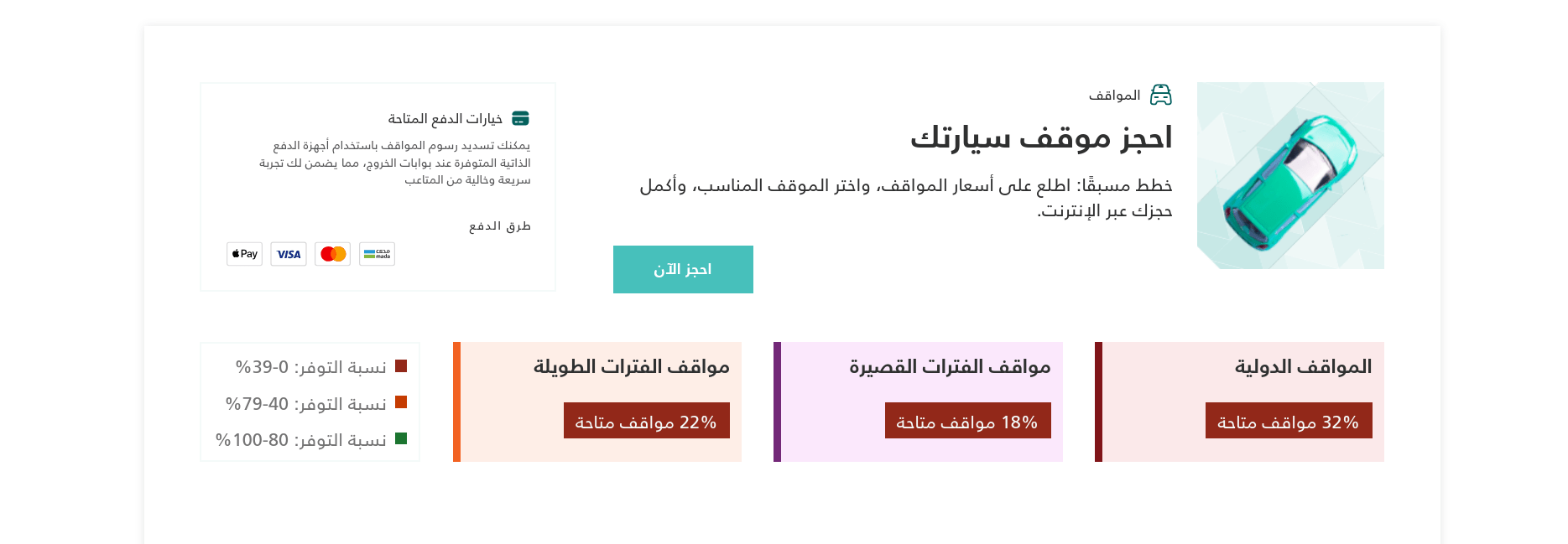Click the dark red 0-39% legend swatch

click(401, 365)
